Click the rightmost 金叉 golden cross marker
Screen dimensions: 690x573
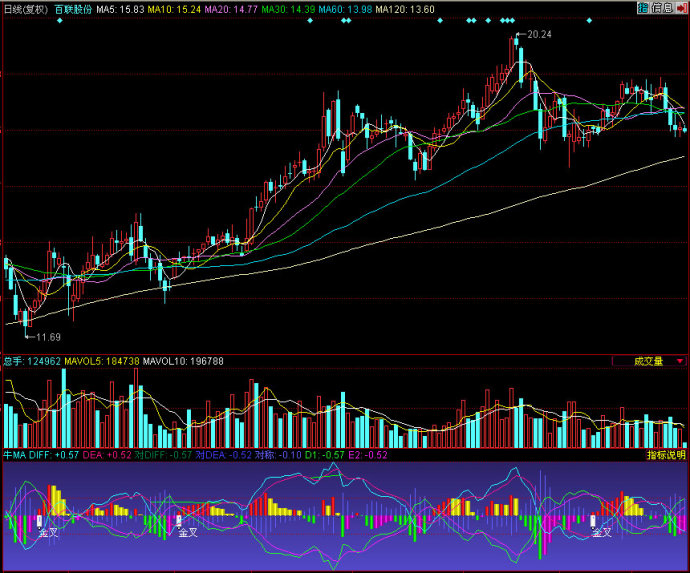[x=602, y=533]
